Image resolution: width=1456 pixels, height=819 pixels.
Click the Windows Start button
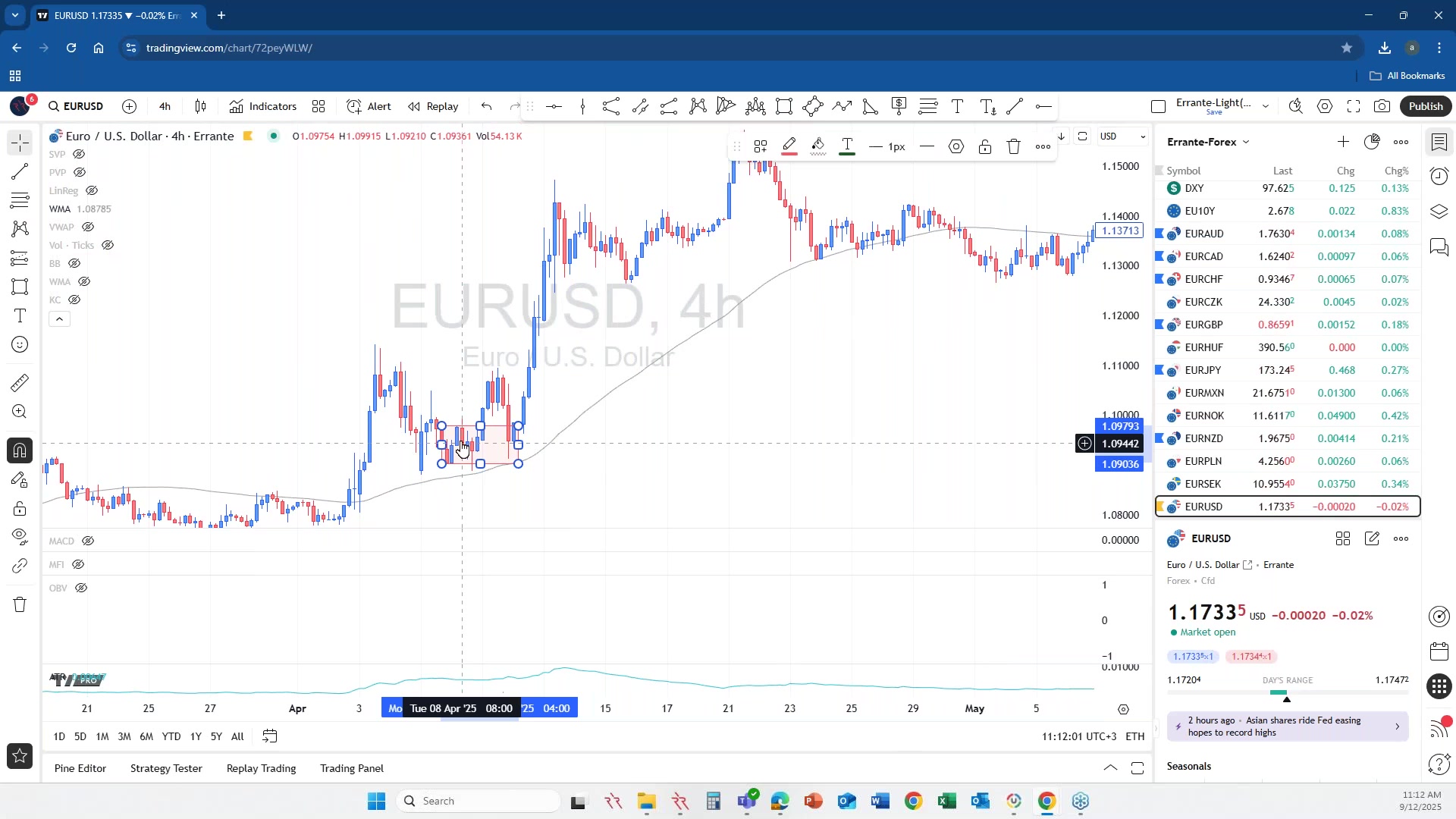[x=376, y=802]
